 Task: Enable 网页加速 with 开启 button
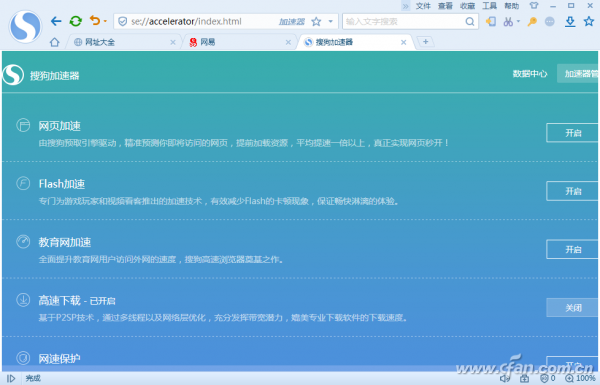(x=572, y=133)
